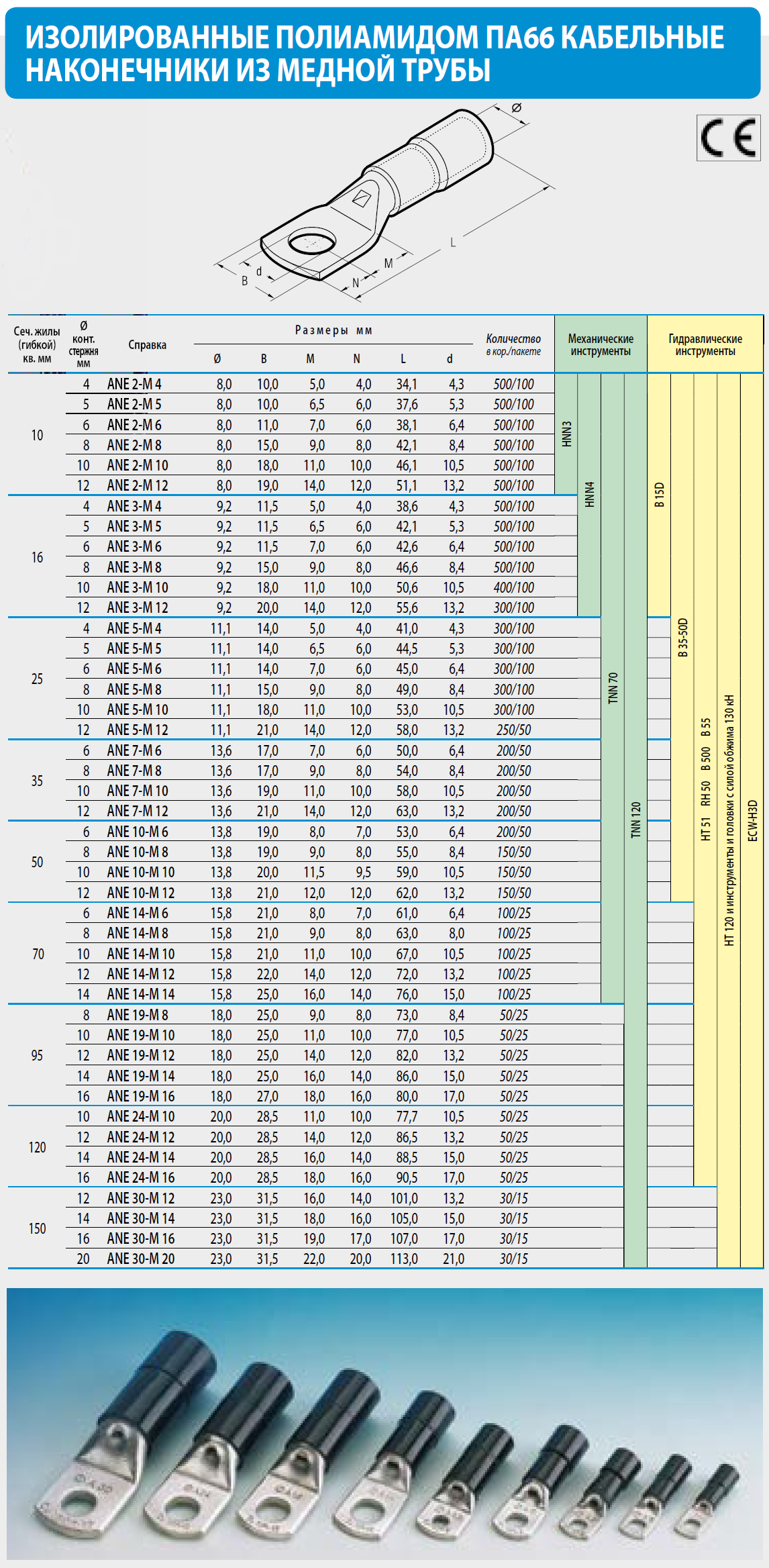Viewport: 769px width, 1568px height.
Task: Click the '80,0' length in ANE 19-M 16 row
Action: click(x=407, y=1096)
